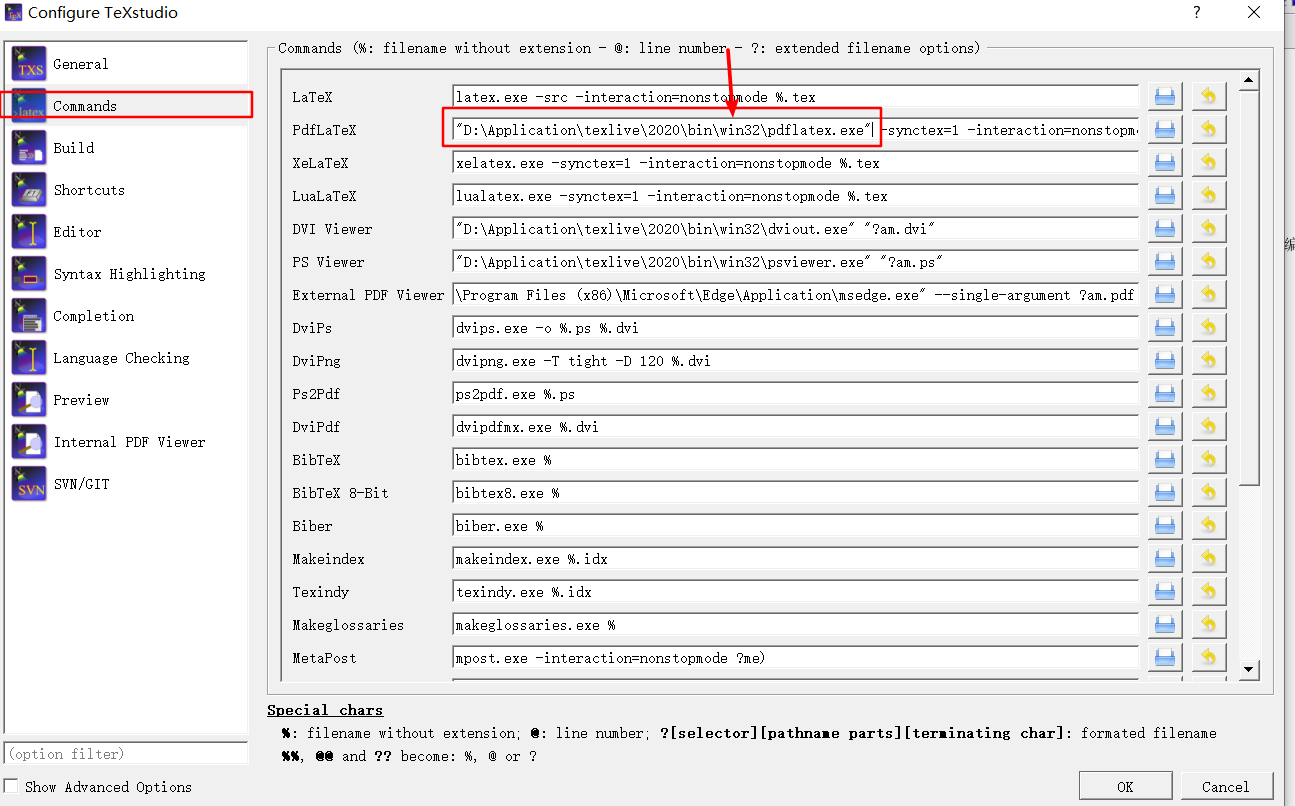The width and height of the screenshot is (1295, 806).
Task: Restore default for XeLaTeX command
Action: click(x=1209, y=162)
